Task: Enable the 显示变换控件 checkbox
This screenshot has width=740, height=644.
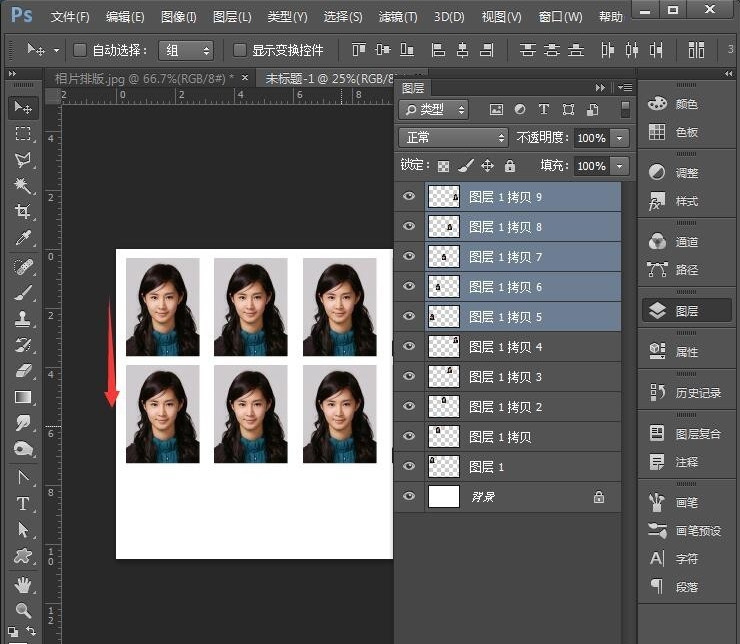Action: [x=240, y=50]
